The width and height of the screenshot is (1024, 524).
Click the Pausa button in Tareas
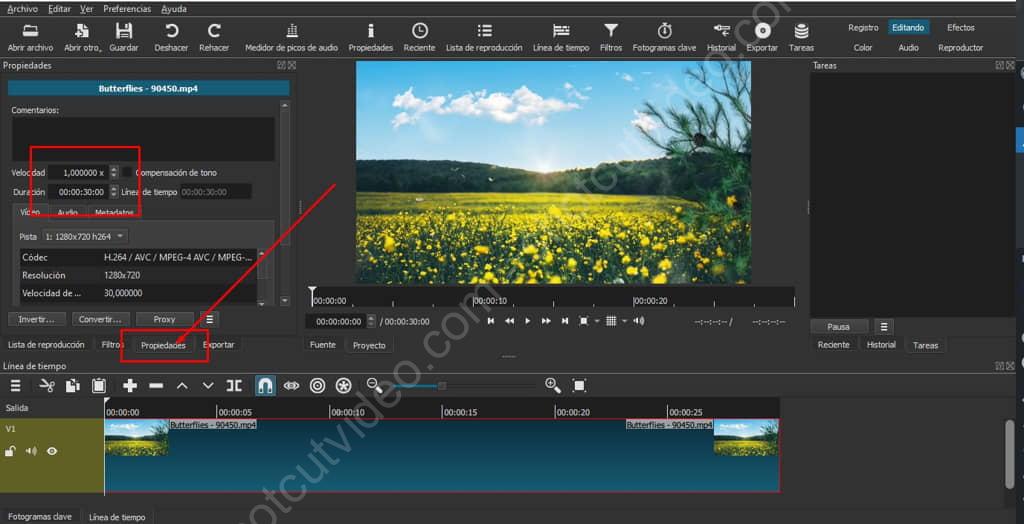point(838,326)
